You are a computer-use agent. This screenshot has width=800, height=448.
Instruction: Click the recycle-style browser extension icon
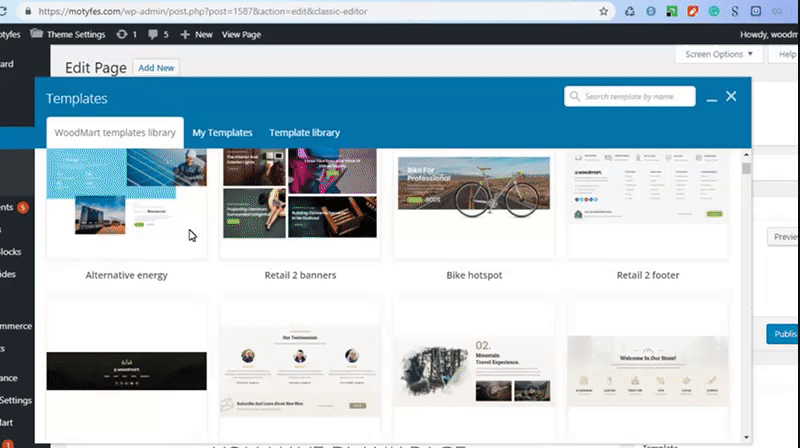[x=630, y=11]
